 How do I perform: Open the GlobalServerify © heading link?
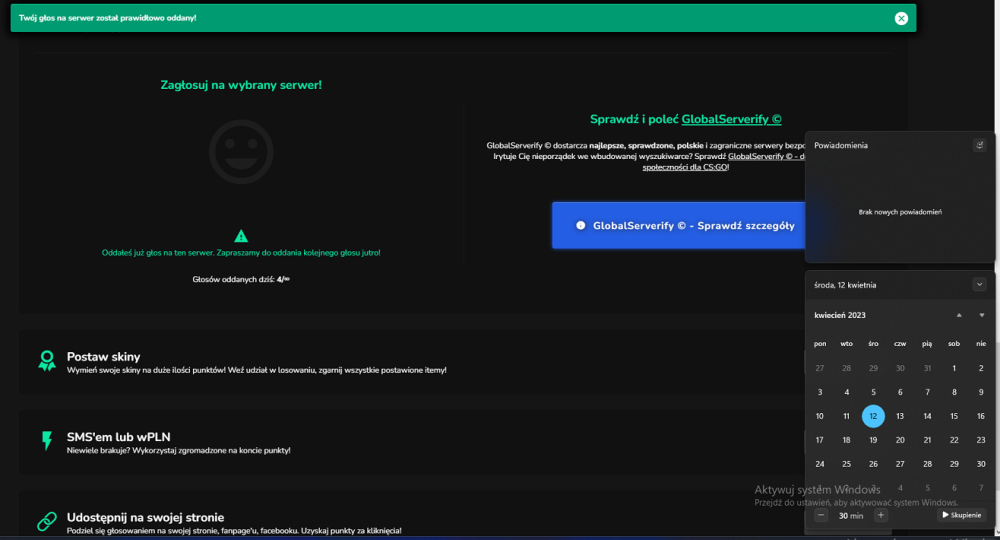(732, 119)
